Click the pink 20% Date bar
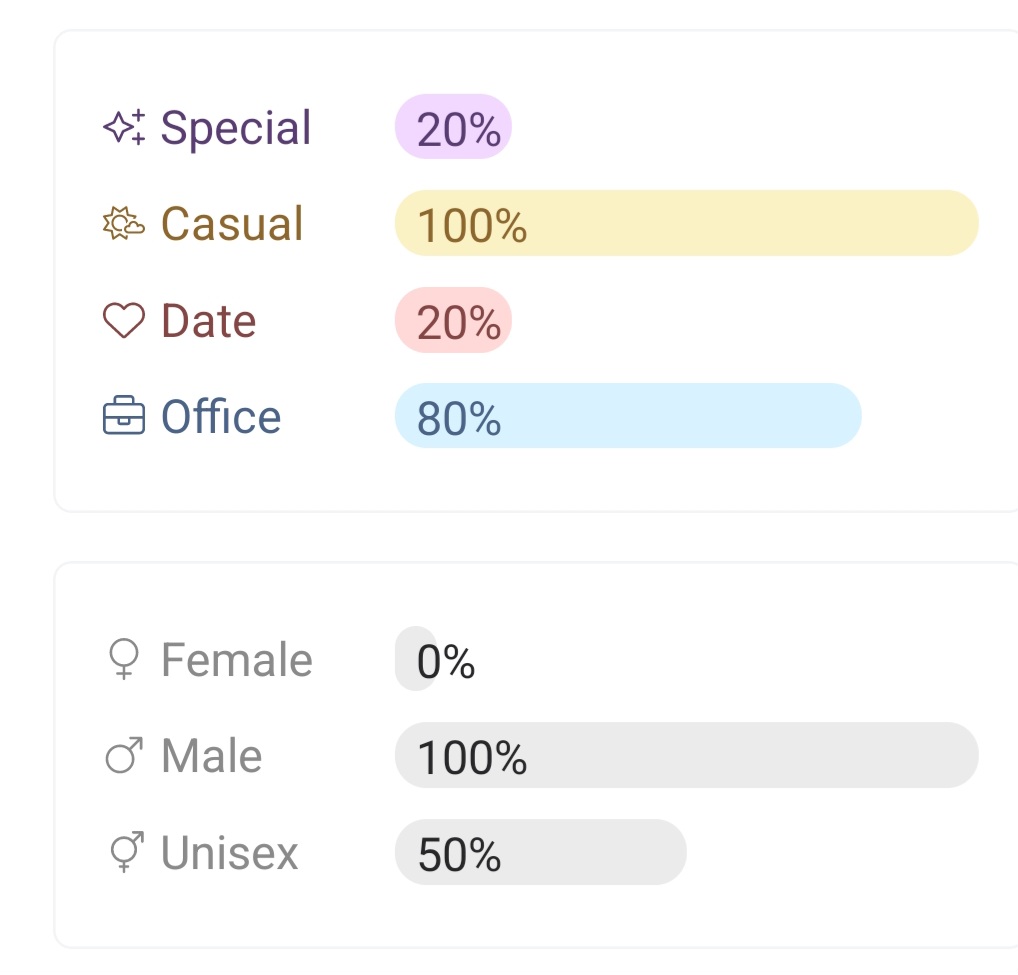This screenshot has width=1018, height=975. (453, 320)
